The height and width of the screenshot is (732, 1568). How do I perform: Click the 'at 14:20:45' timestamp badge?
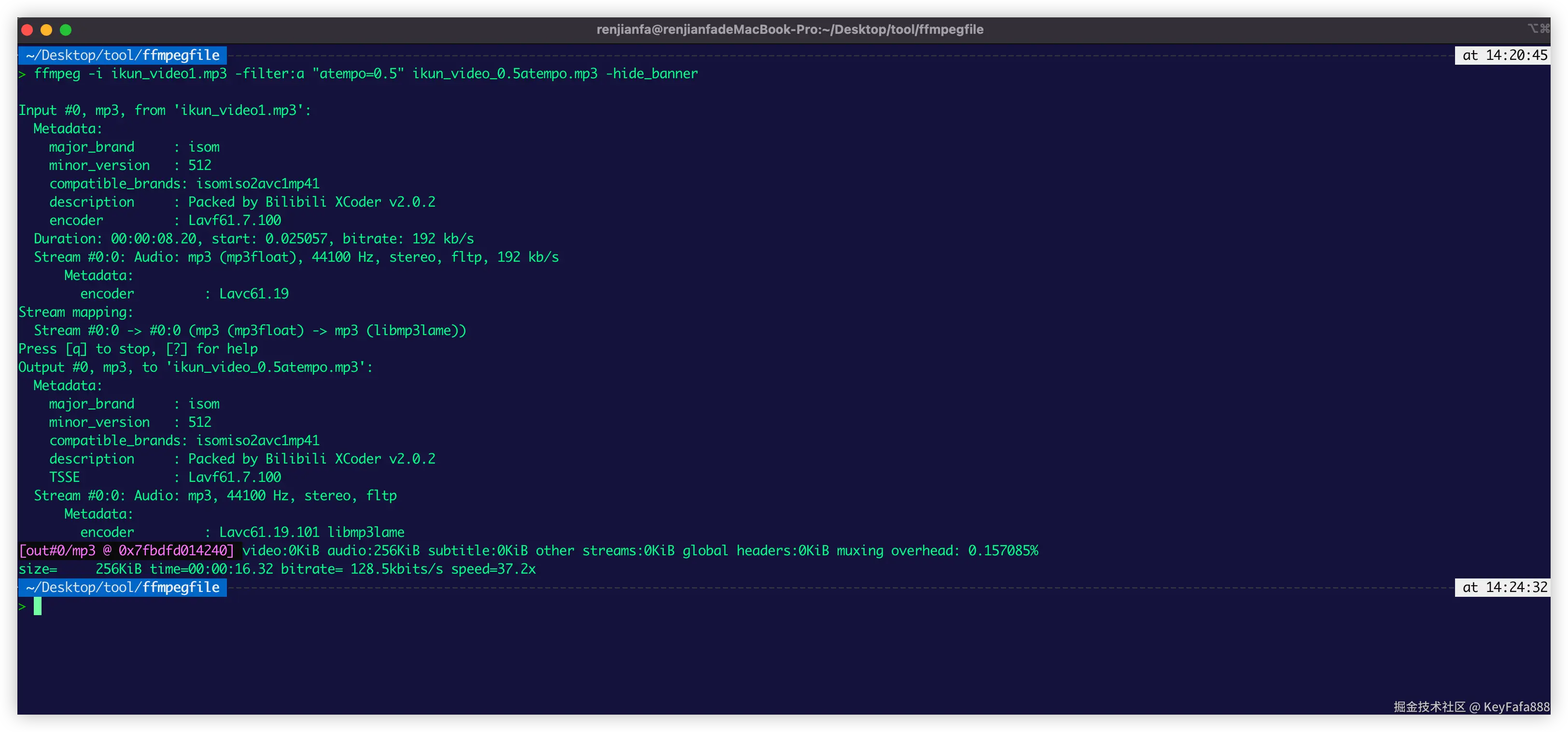[x=1503, y=56]
